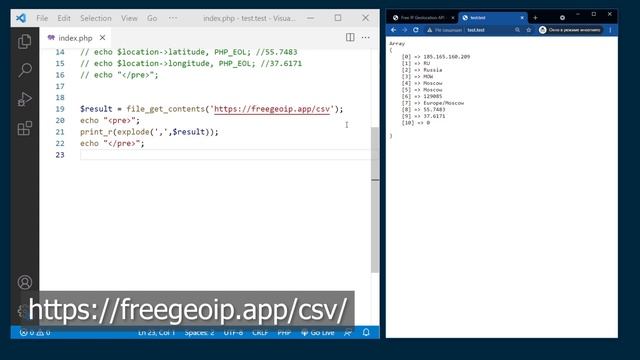Click the 55.7483 value in browser output
Screen dimensions: 640x360
point(434,109)
